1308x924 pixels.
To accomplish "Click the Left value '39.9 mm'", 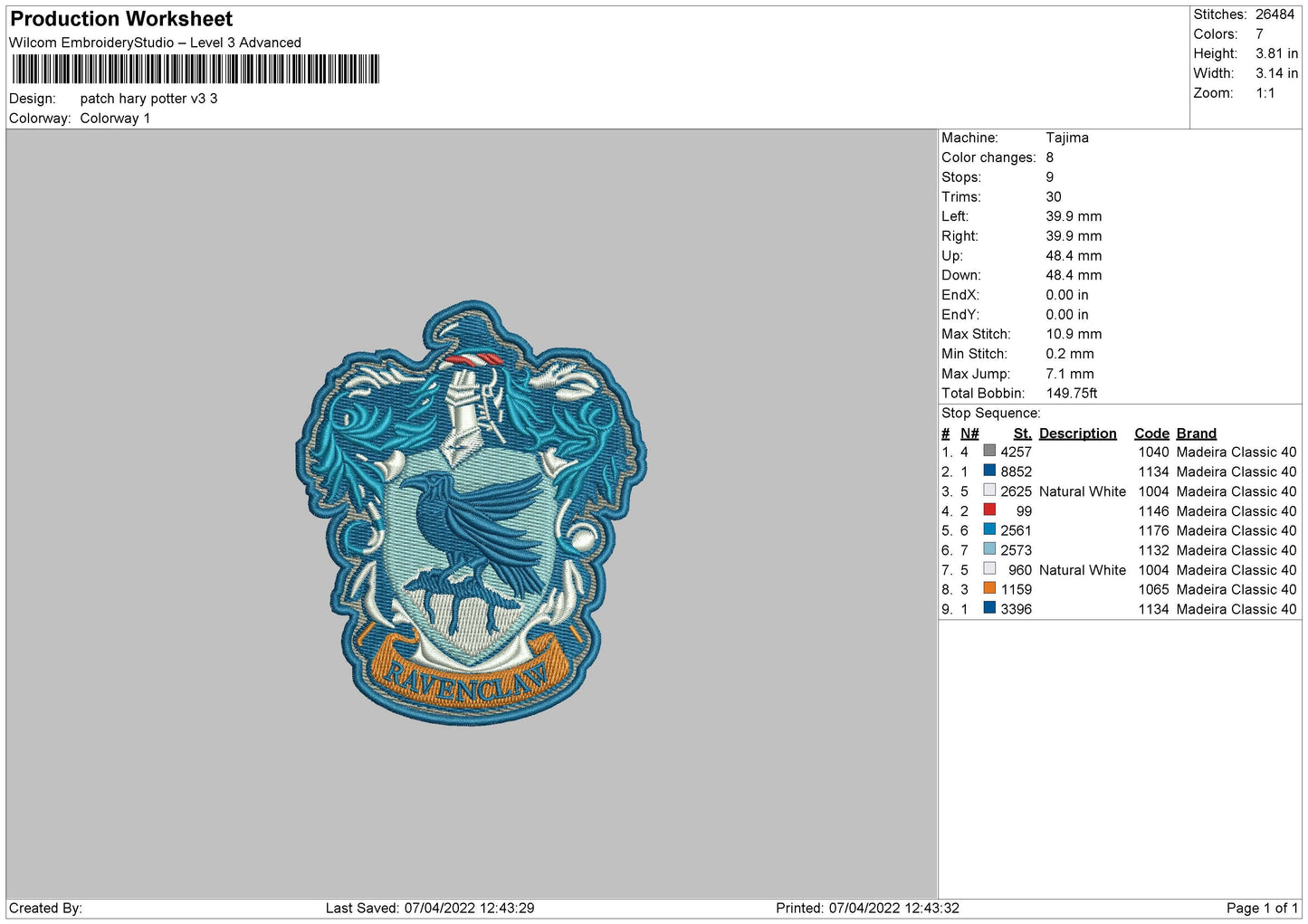I will (1074, 216).
